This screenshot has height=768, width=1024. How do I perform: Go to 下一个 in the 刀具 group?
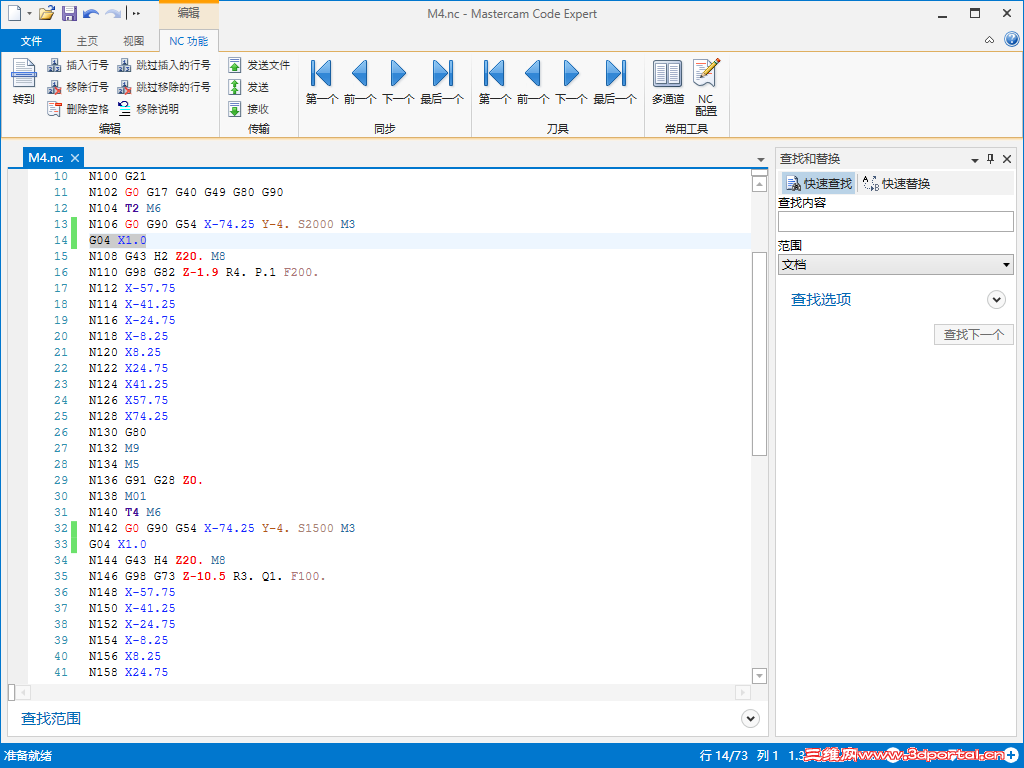[571, 82]
